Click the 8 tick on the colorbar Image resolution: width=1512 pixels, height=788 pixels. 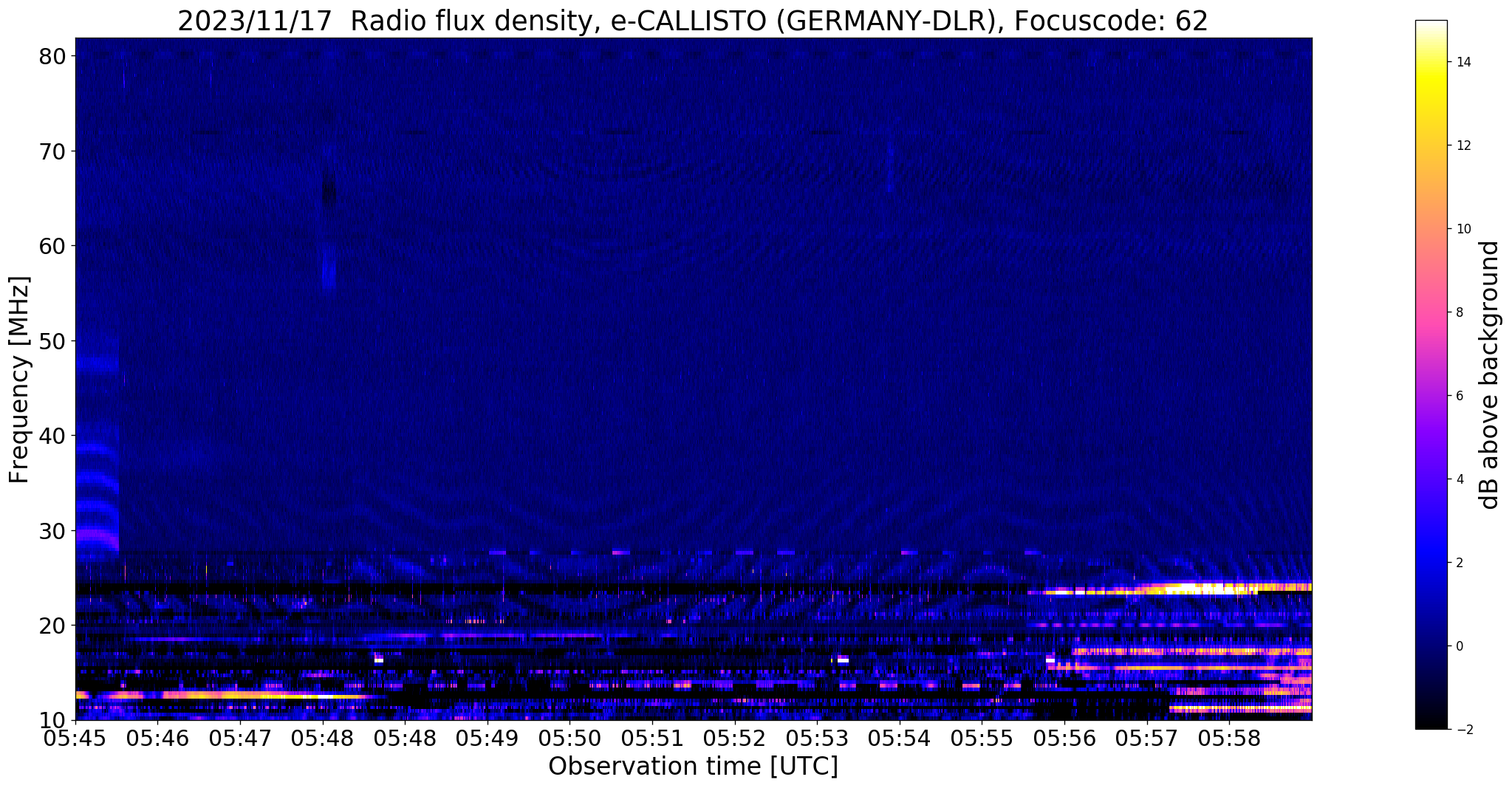[1460, 312]
